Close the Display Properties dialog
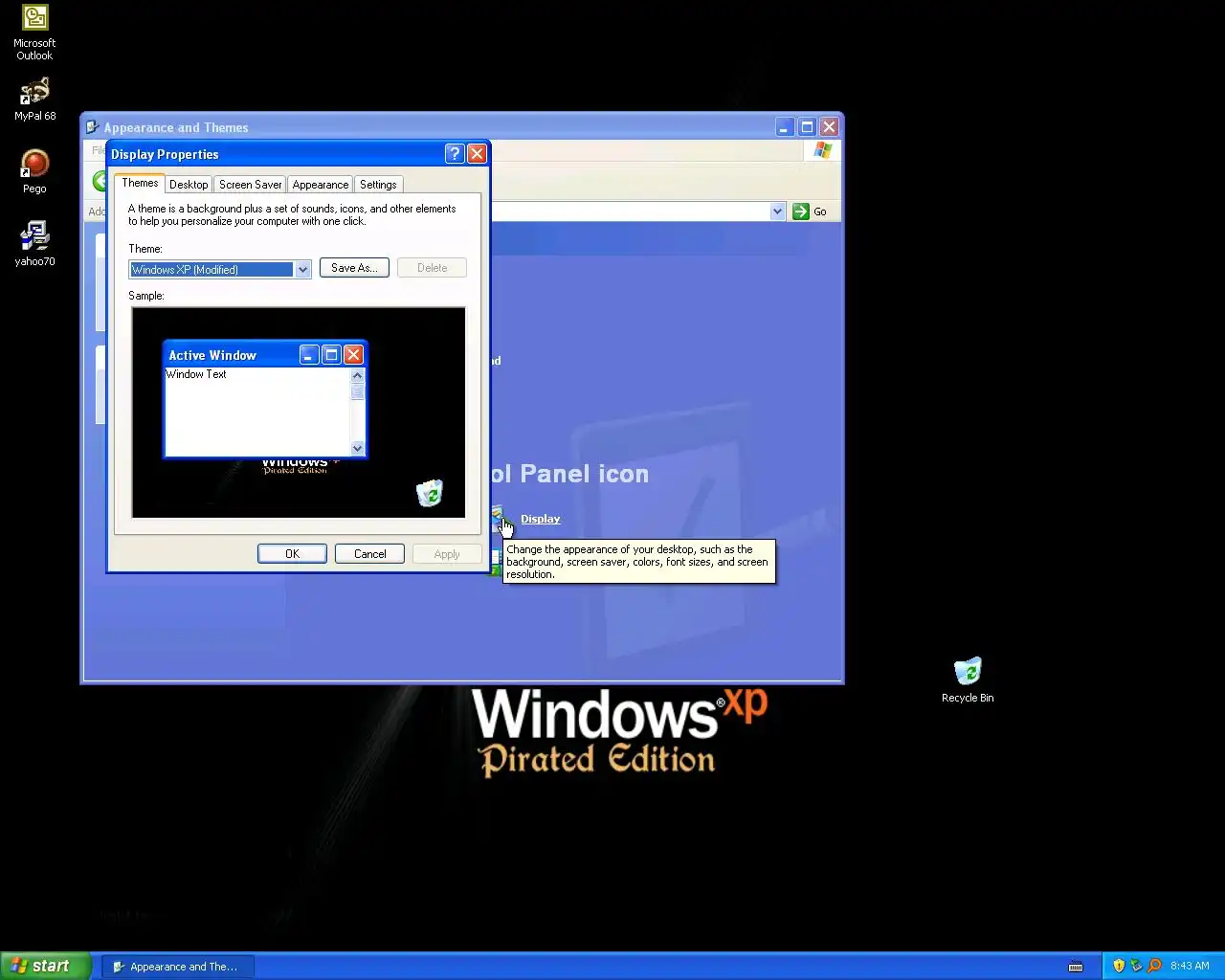Viewport: 1225px width, 980px height. coord(477,154)
